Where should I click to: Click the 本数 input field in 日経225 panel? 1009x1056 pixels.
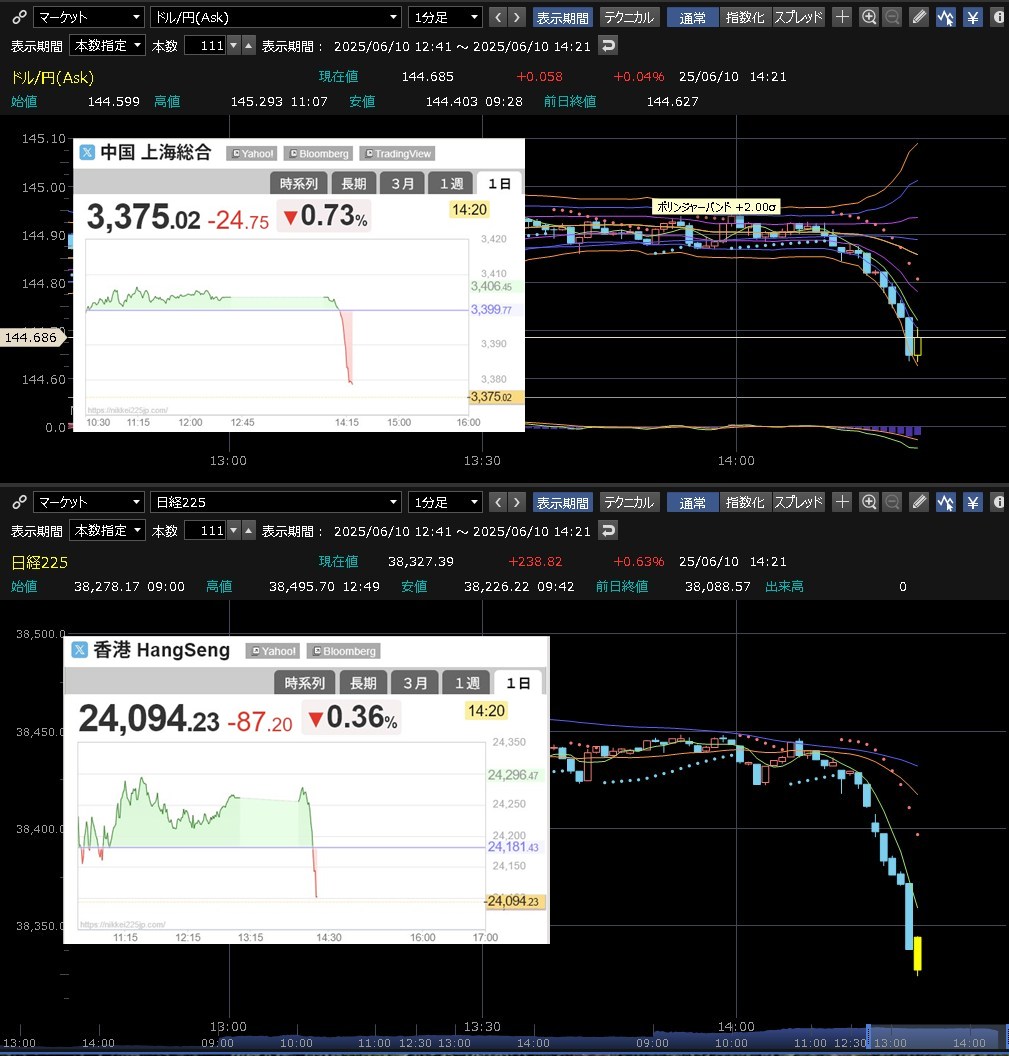(205, 531)
